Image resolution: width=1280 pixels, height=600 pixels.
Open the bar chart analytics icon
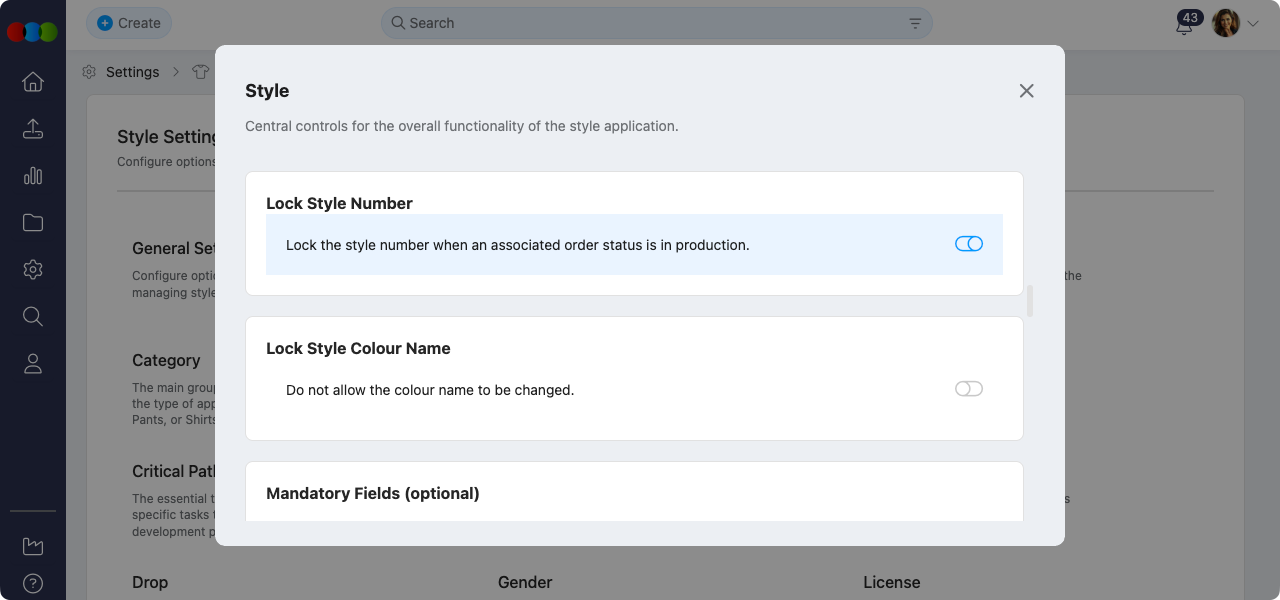[x=33, y=176]
